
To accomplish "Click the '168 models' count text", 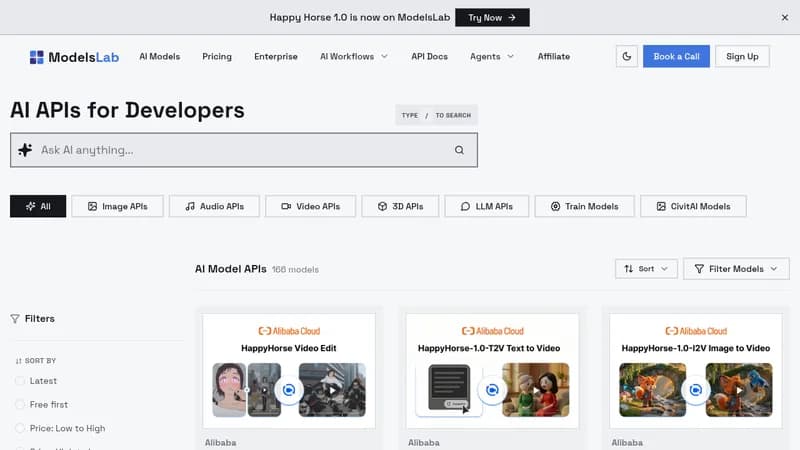I will point(295,269).
